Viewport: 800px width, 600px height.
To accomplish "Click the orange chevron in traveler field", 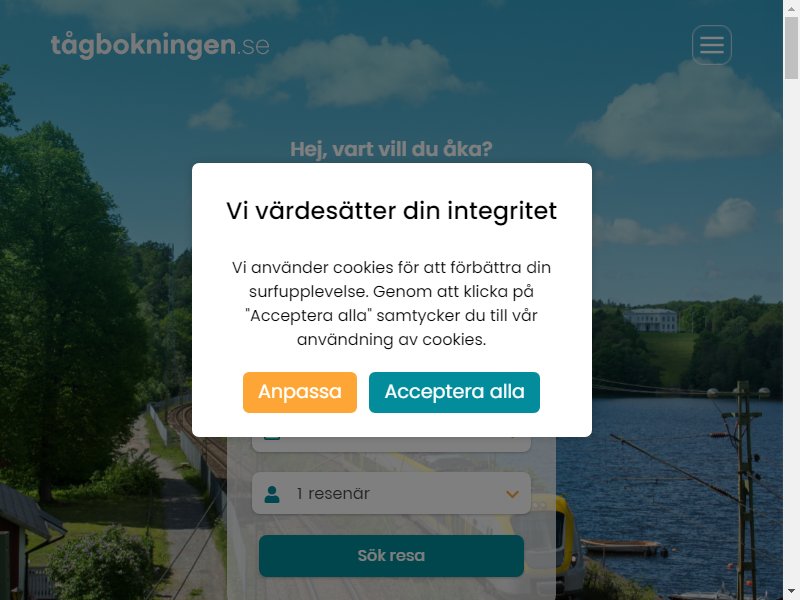I will [512, 494].
